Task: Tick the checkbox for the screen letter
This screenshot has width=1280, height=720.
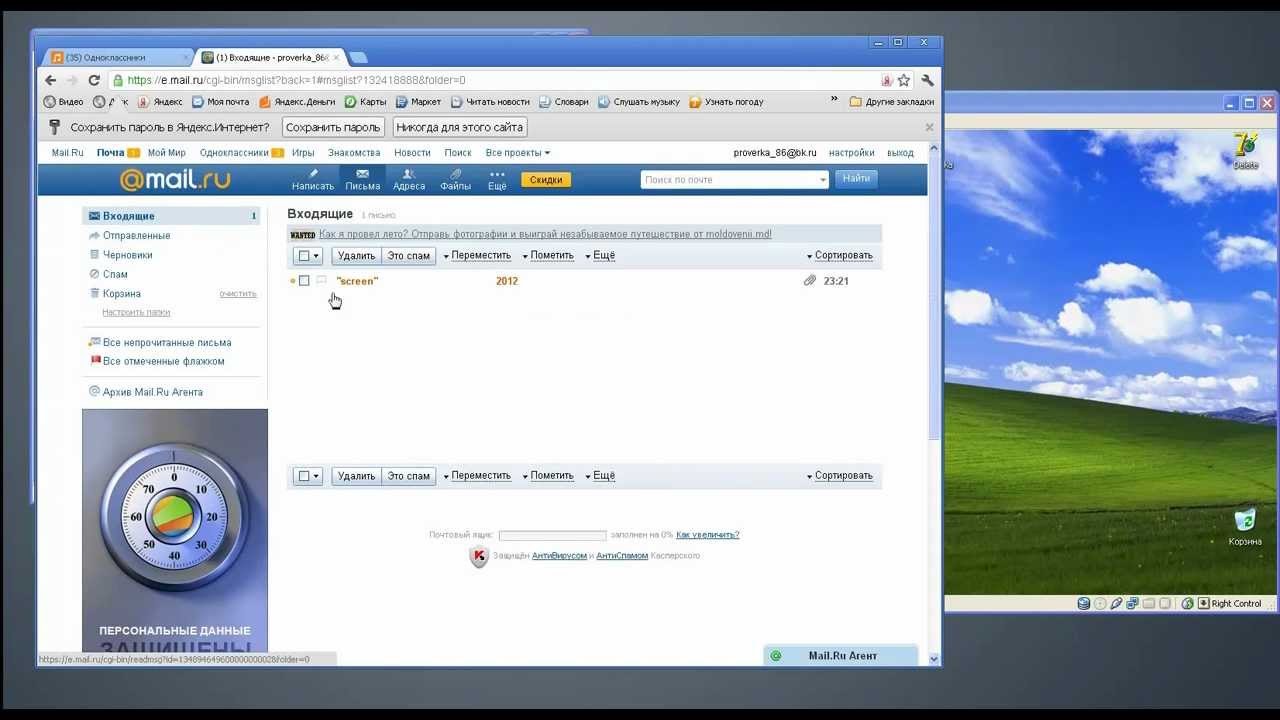Action: pos(304,281)
